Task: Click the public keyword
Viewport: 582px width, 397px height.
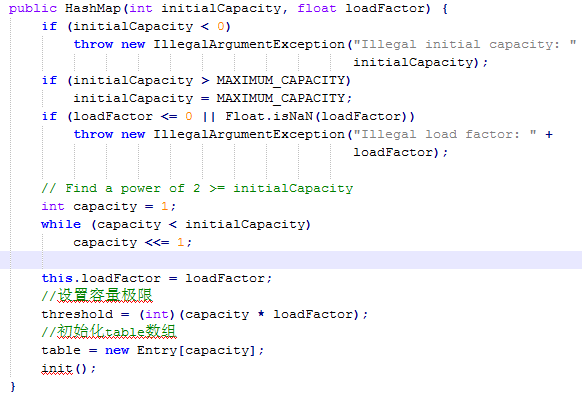Action: point(33,9)
